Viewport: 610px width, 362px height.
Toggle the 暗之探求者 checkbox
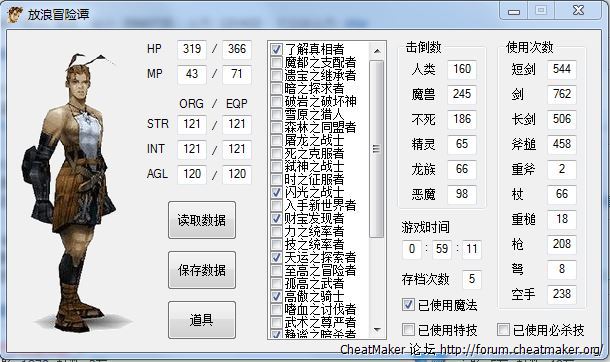(x=276, y=88)
